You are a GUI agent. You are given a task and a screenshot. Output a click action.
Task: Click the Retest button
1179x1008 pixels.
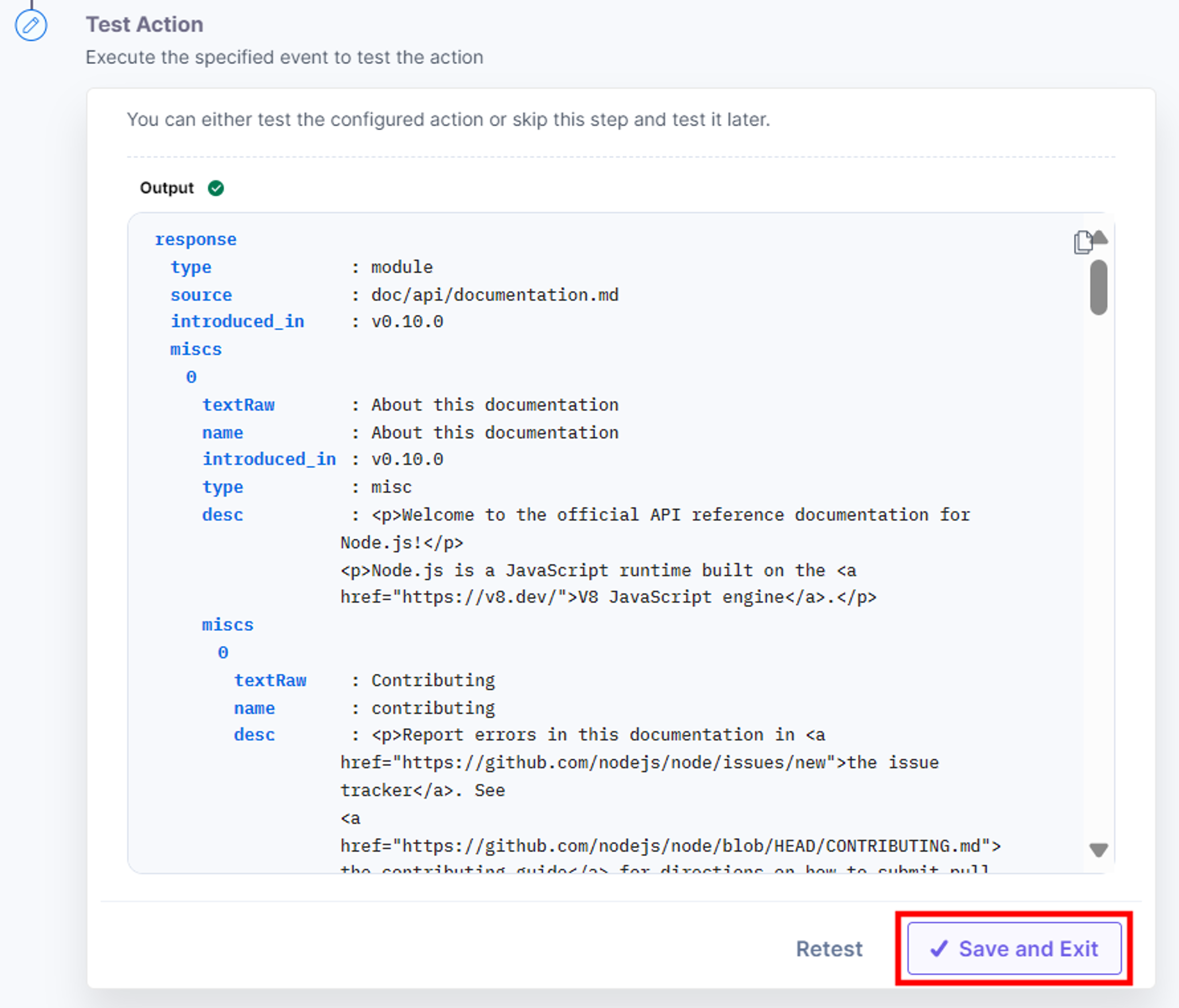tap(829, 949)
